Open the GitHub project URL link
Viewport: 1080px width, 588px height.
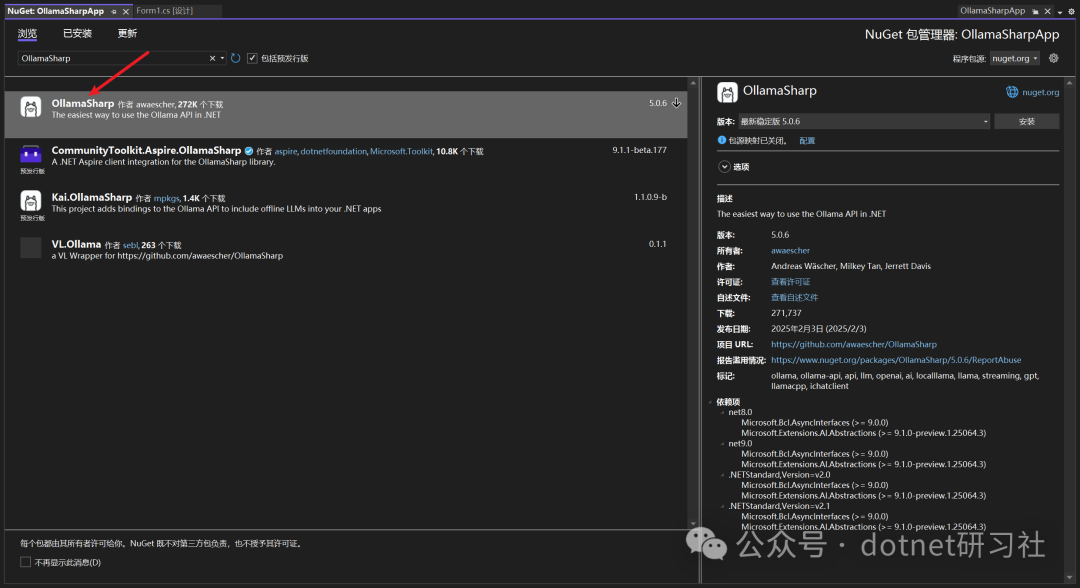point(853,344)
